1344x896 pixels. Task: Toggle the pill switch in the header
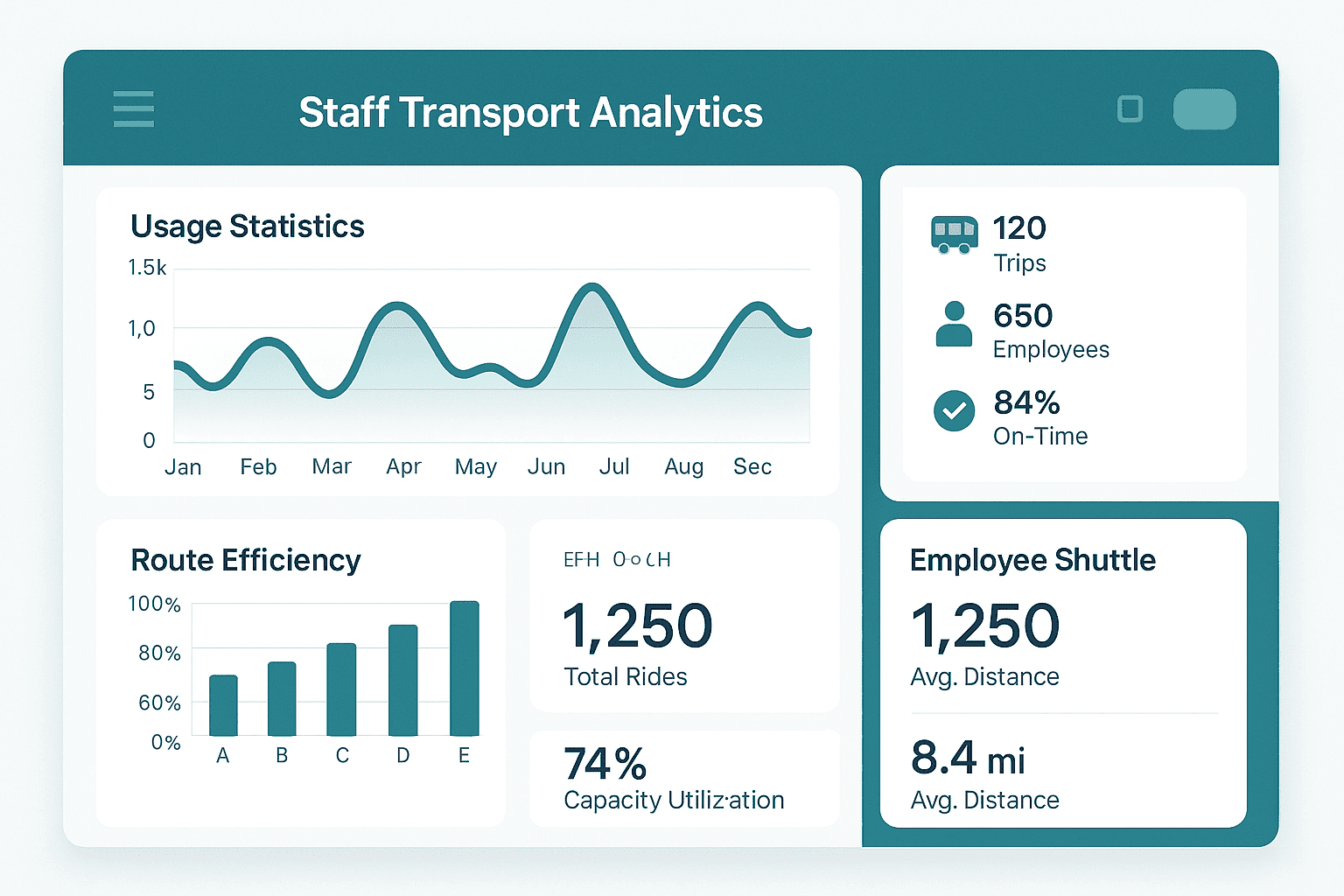point(1205,109)
